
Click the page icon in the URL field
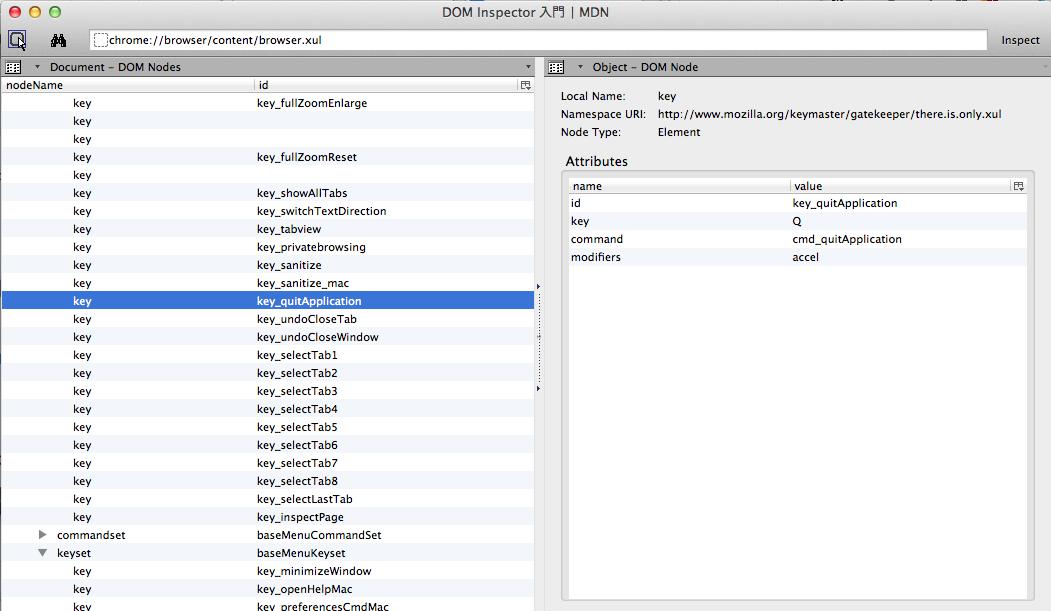pos(100,40)
